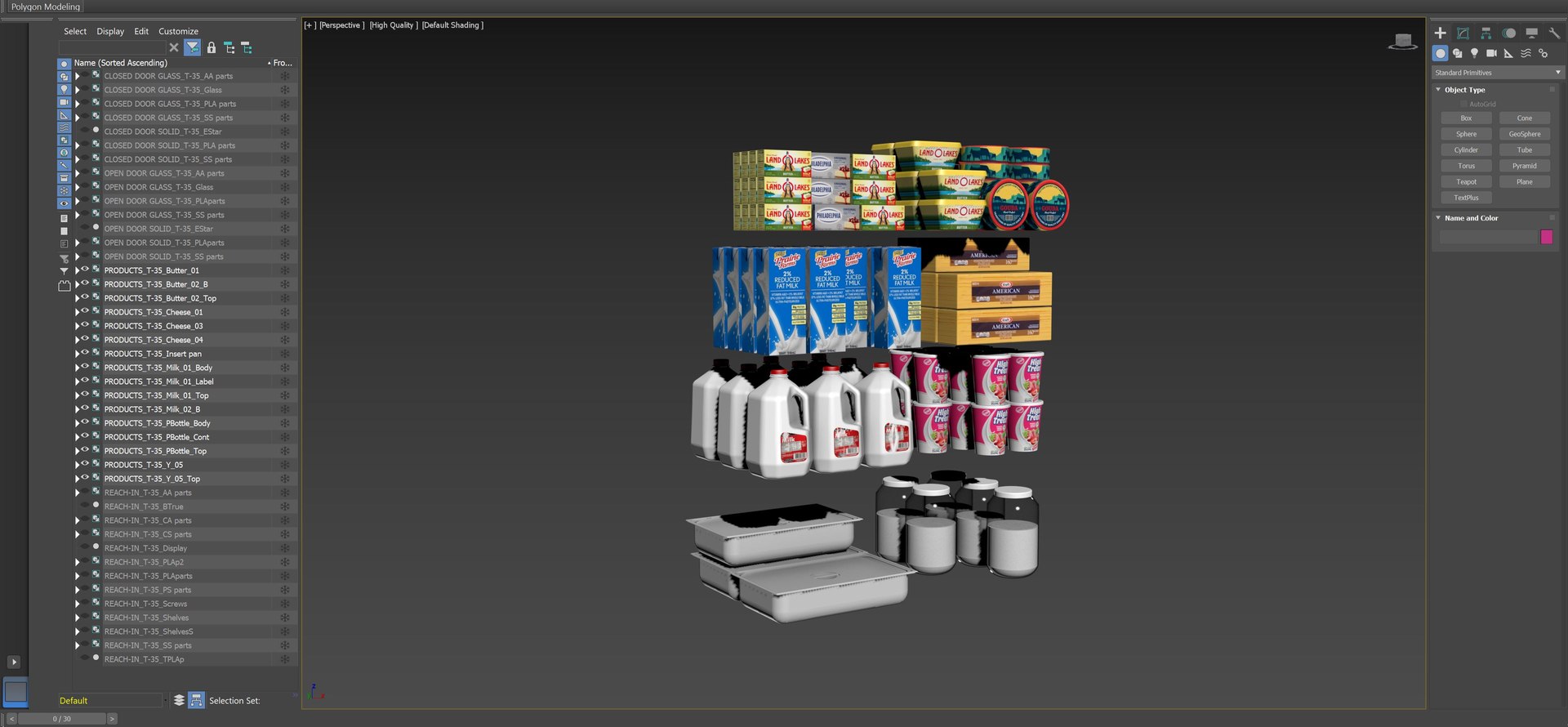1568x727 pixels.
Task: Toggle Display Frozen Objects snowflake filter
Action: coord(65,190)
